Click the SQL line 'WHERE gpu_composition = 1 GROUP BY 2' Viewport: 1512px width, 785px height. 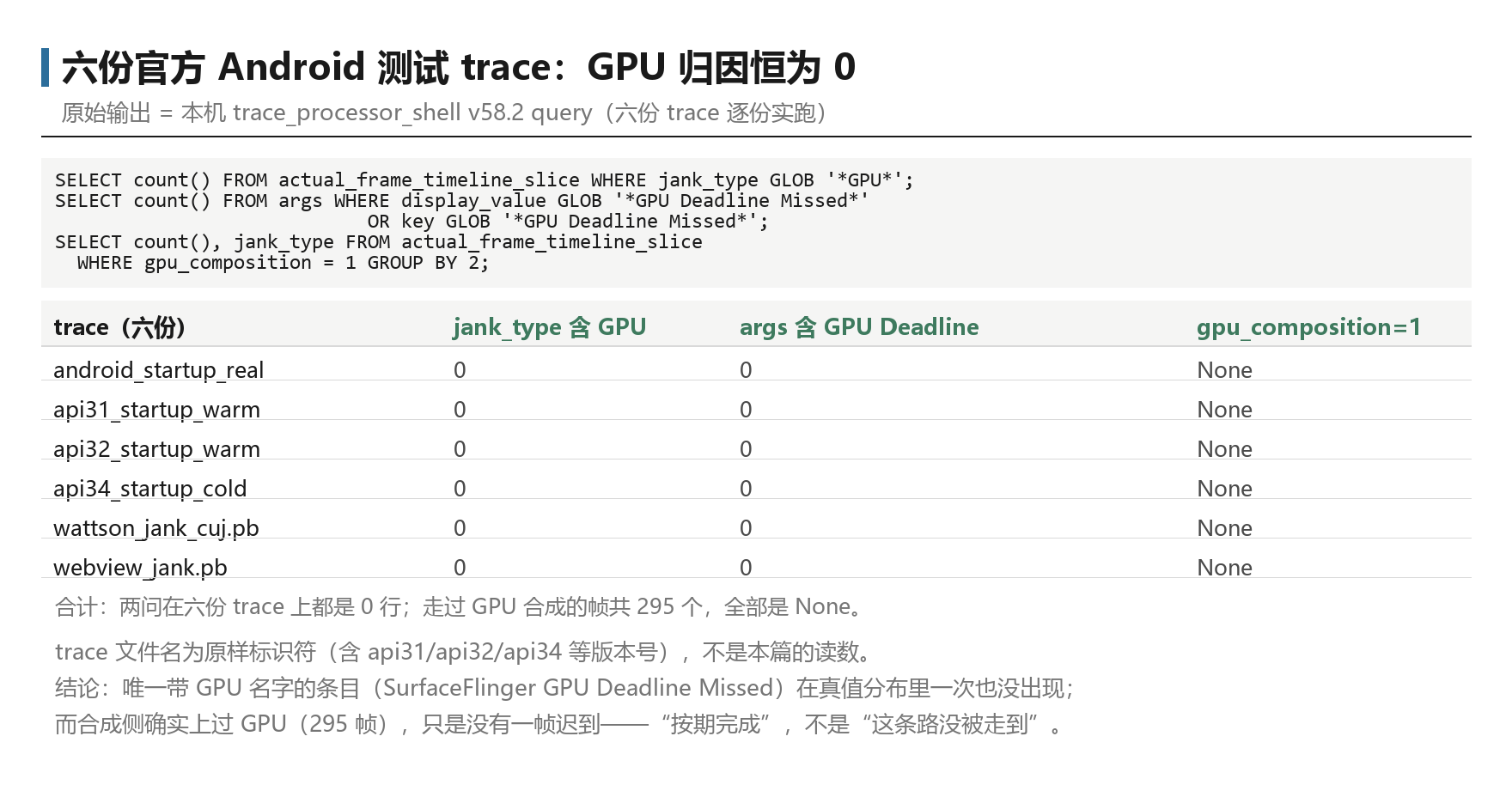pyautogui.click(x=283, y=263)
